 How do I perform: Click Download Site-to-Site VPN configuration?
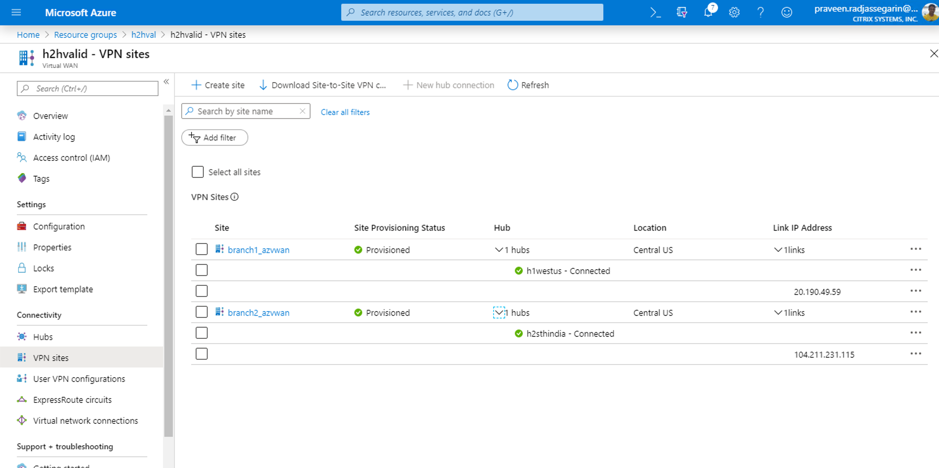pyautogui.click(x=323, y=85)
